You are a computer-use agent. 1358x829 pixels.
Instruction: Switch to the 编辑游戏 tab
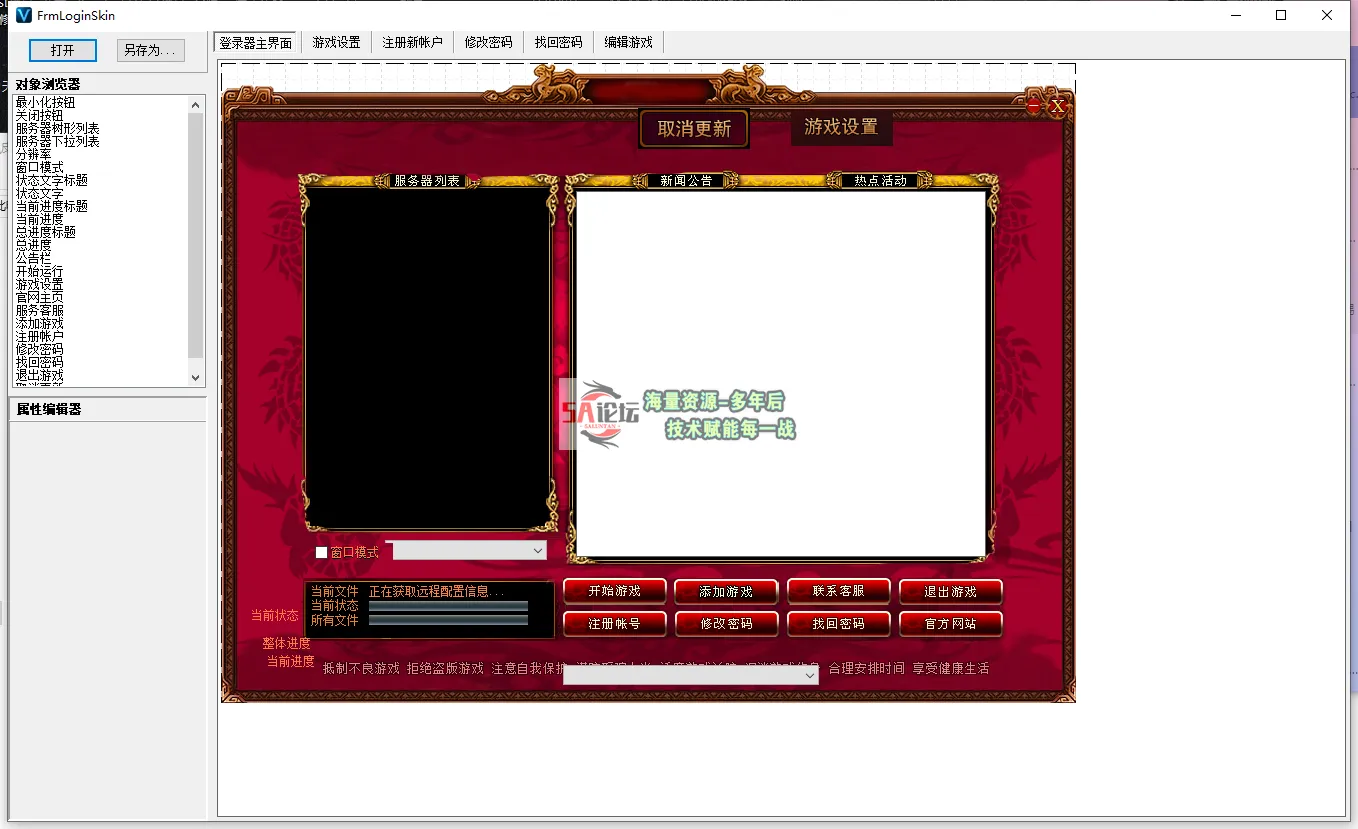pyautogui.click(x=628, y=42)
